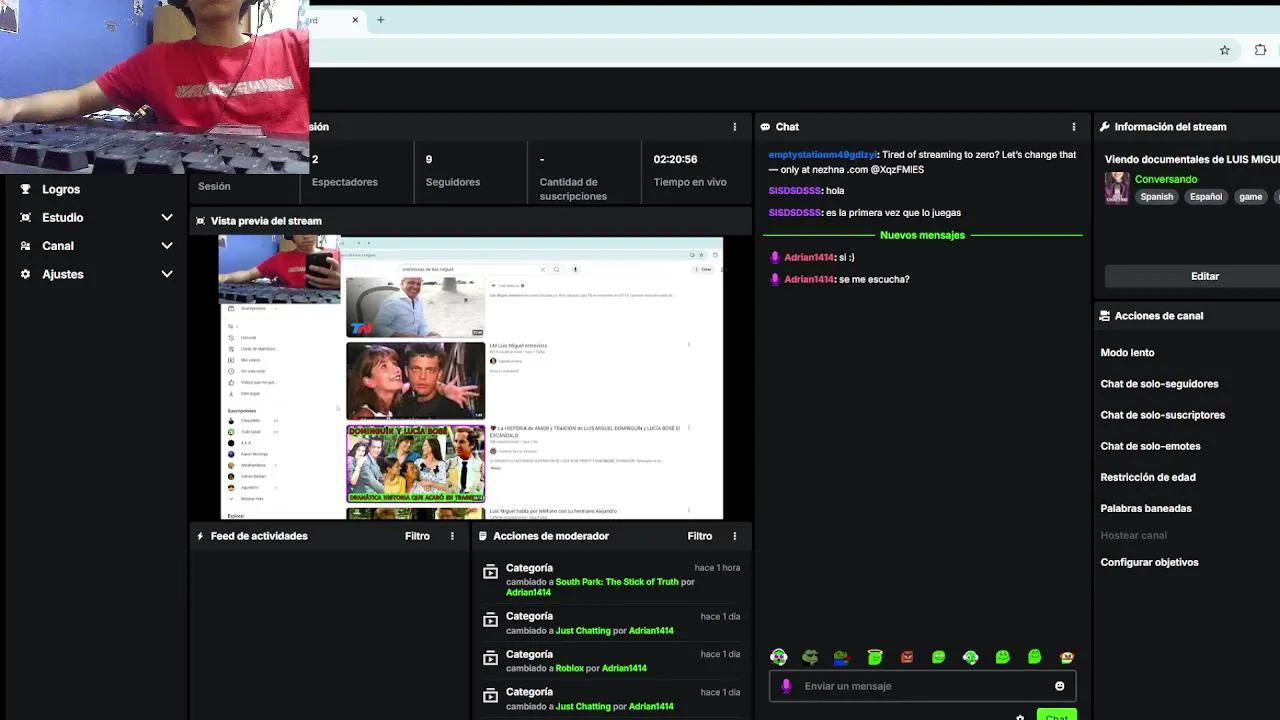
Task: Click the Conversando category link
Action: (1166, 179)
